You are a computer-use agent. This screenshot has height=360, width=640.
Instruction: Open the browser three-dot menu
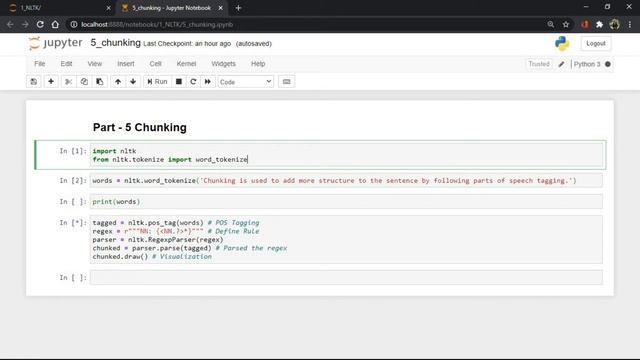click(x=630, y=24)
